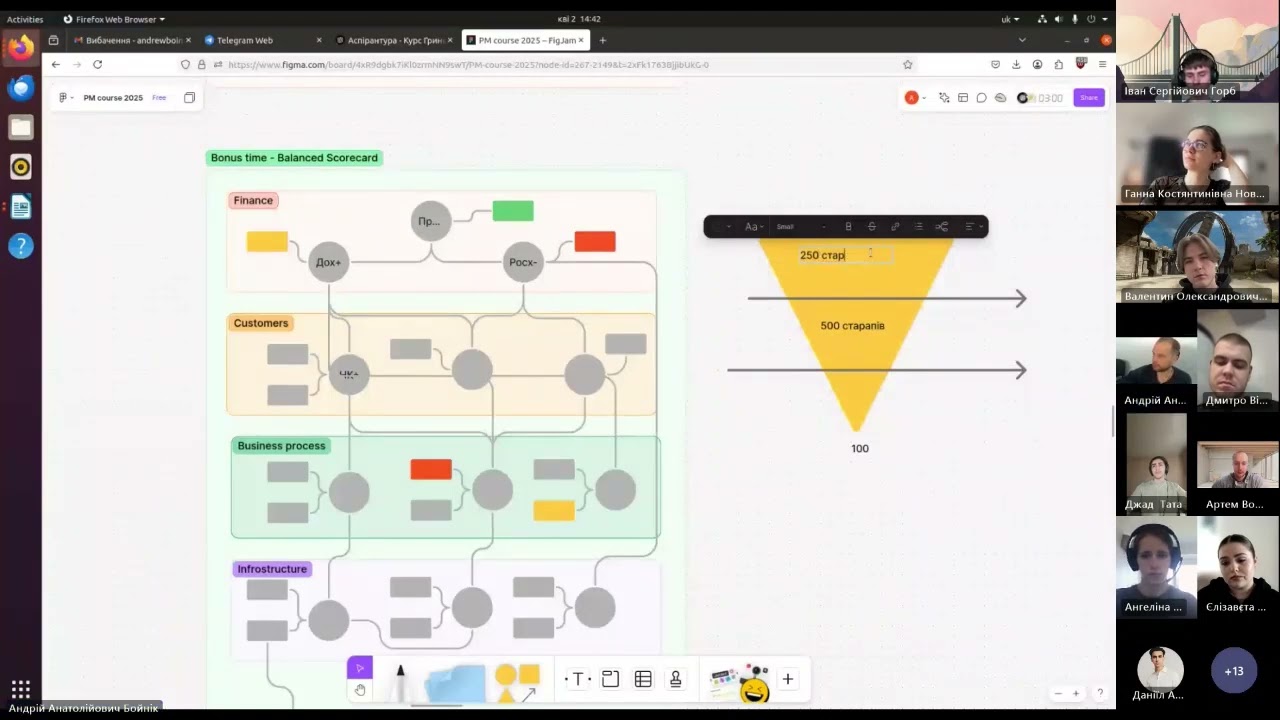Image resolution: width=1280 pixels, height=720 pixels.
Task: Open the text color dropdown
Action: (x=722, y=227)
